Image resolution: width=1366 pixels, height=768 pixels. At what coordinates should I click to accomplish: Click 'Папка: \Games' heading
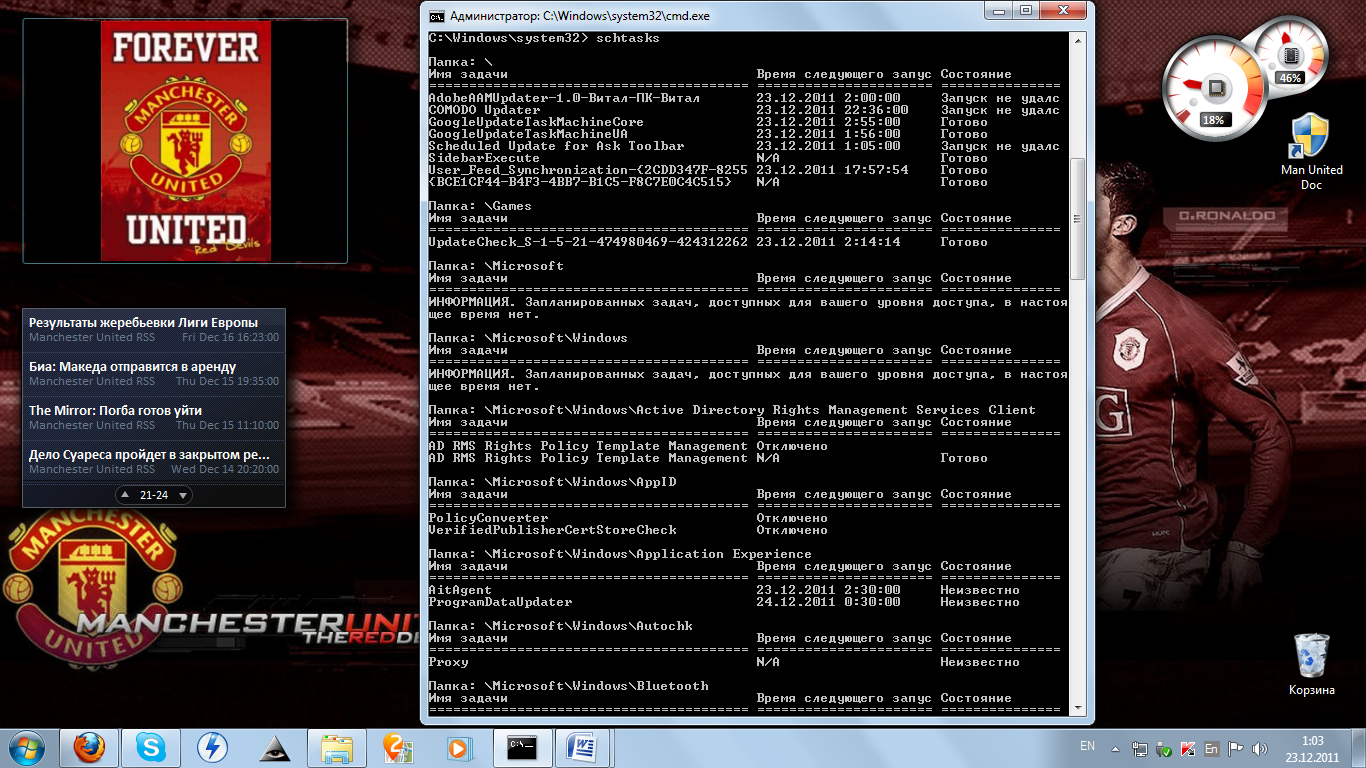point(480,206)
